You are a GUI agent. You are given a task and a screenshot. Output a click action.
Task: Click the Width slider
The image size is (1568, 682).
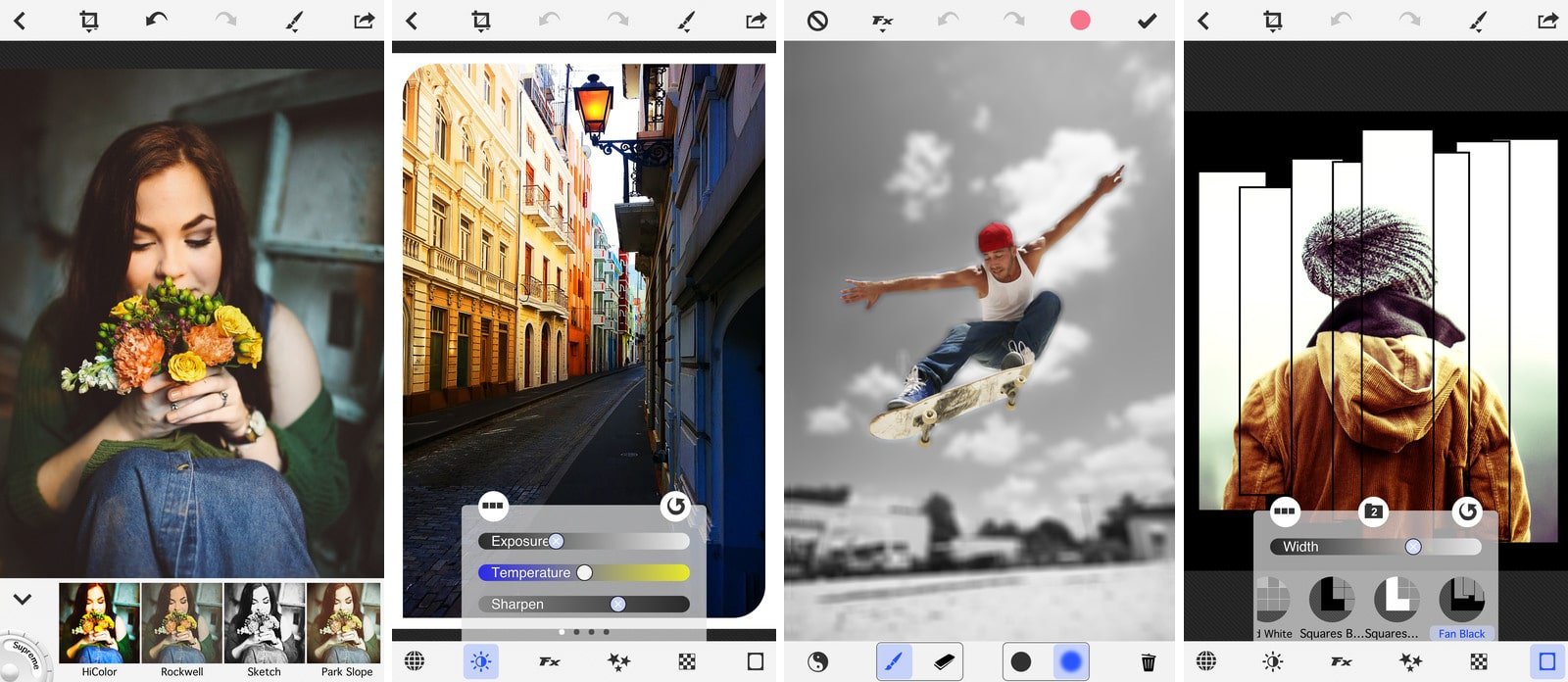[x=1376, y=547]
